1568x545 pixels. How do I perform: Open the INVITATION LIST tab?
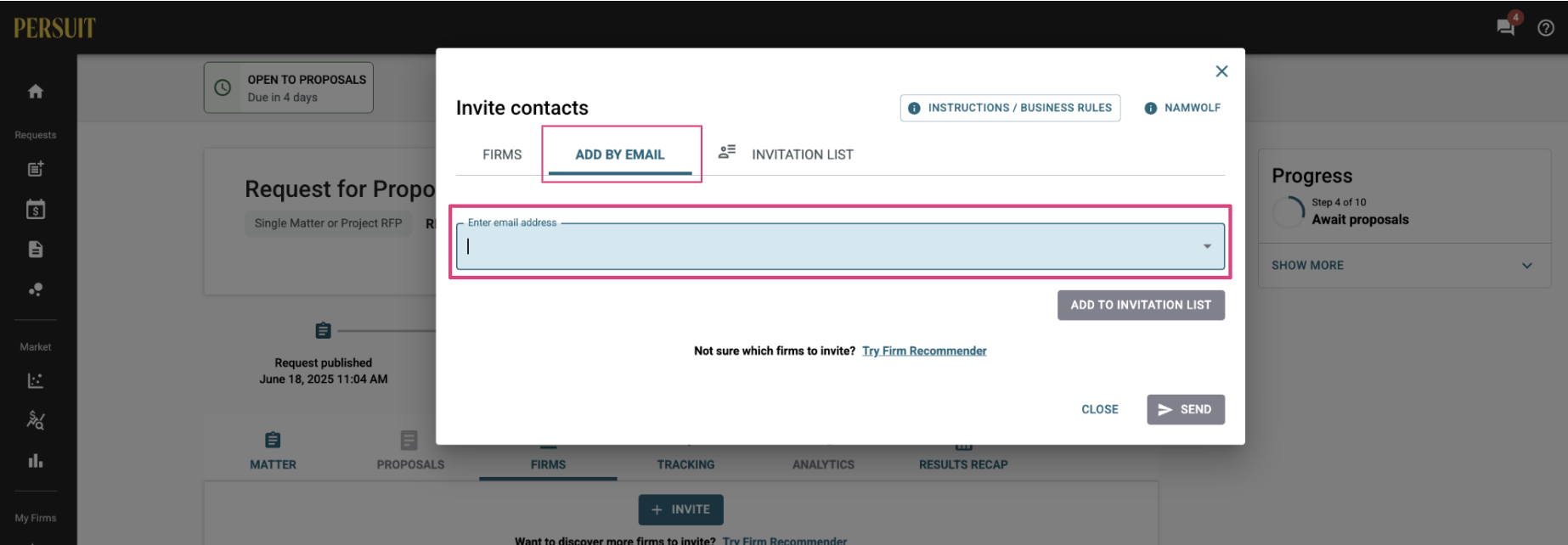[x=802, y=155]
